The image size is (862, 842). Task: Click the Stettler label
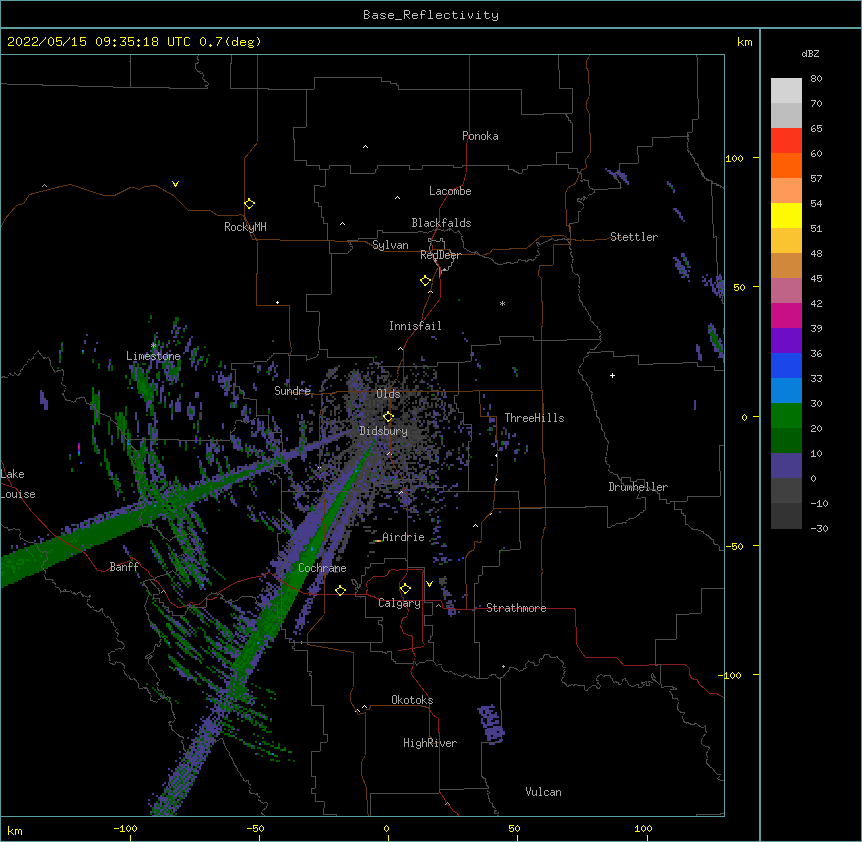(x=634, y=237)
